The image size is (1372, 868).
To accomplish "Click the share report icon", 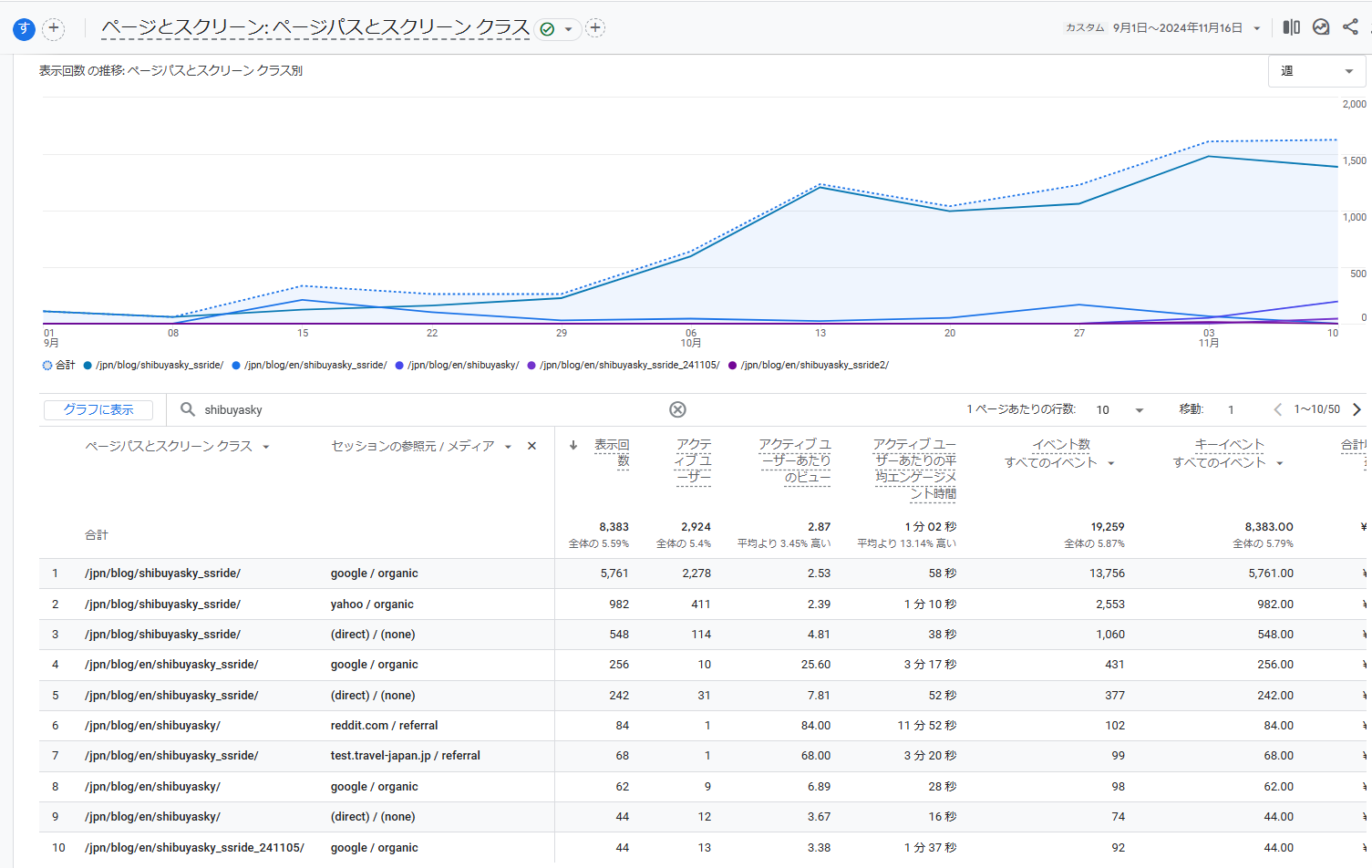I will 1350,27.
